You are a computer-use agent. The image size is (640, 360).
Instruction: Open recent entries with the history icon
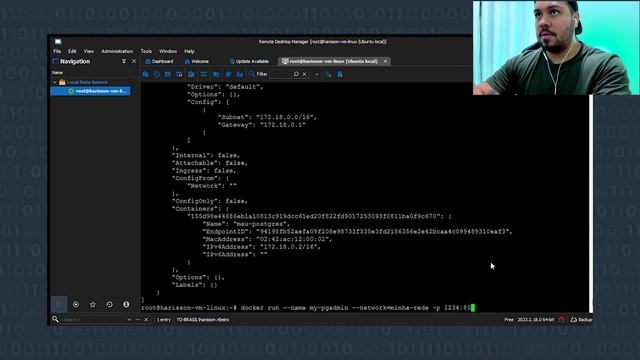click(x=109, y=304)
